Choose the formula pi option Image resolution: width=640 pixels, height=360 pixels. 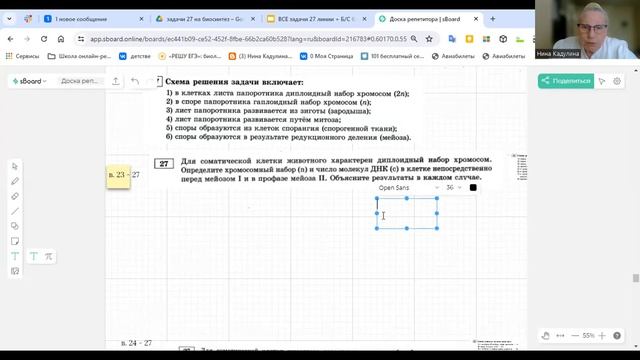click(49, 256)
